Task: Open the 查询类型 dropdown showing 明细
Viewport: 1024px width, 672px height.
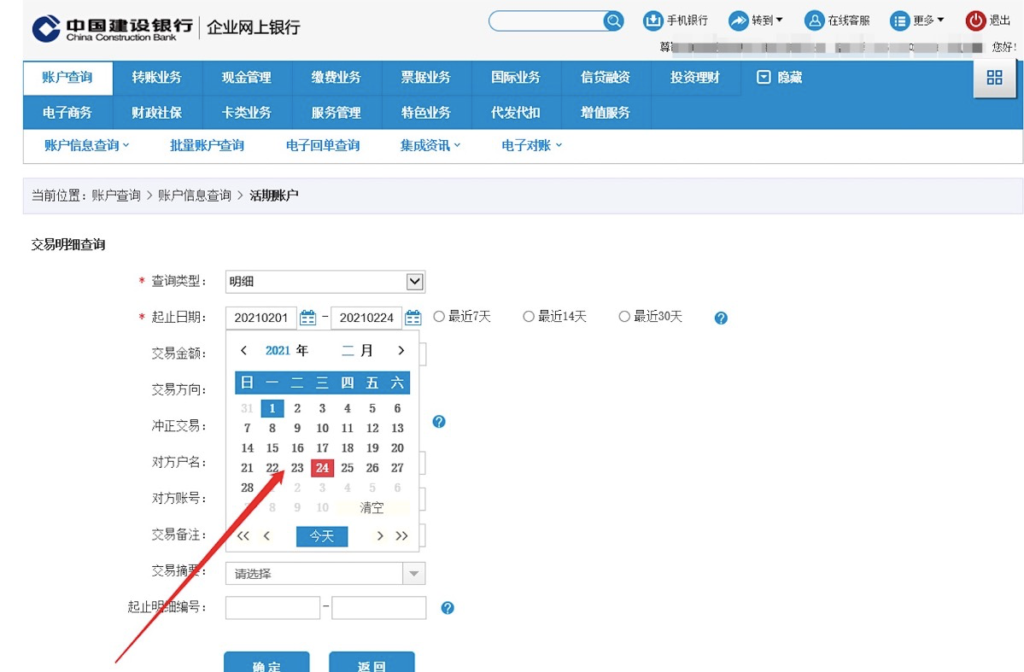Action: click(x=325, y=281)
